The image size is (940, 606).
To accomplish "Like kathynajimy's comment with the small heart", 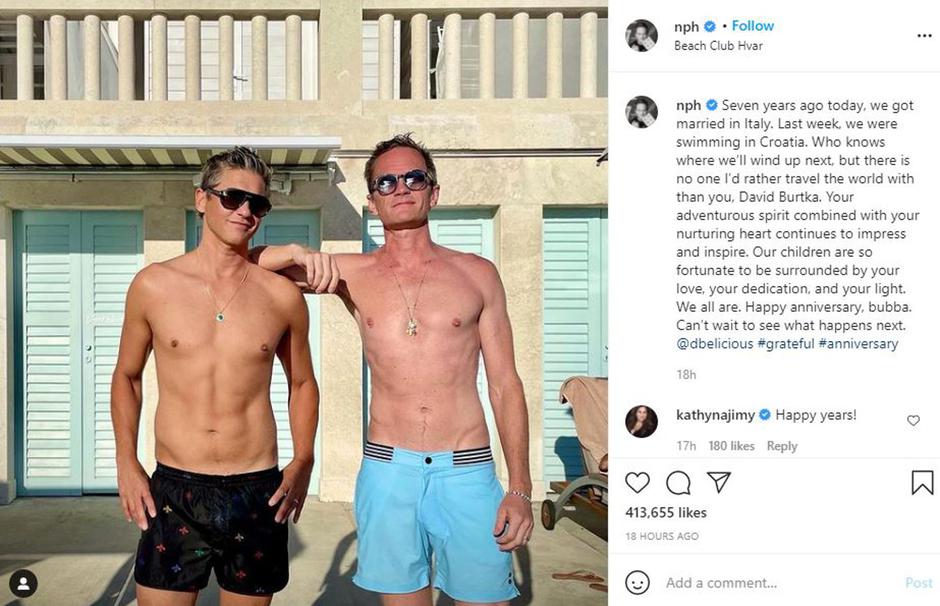I will (913, 421).
